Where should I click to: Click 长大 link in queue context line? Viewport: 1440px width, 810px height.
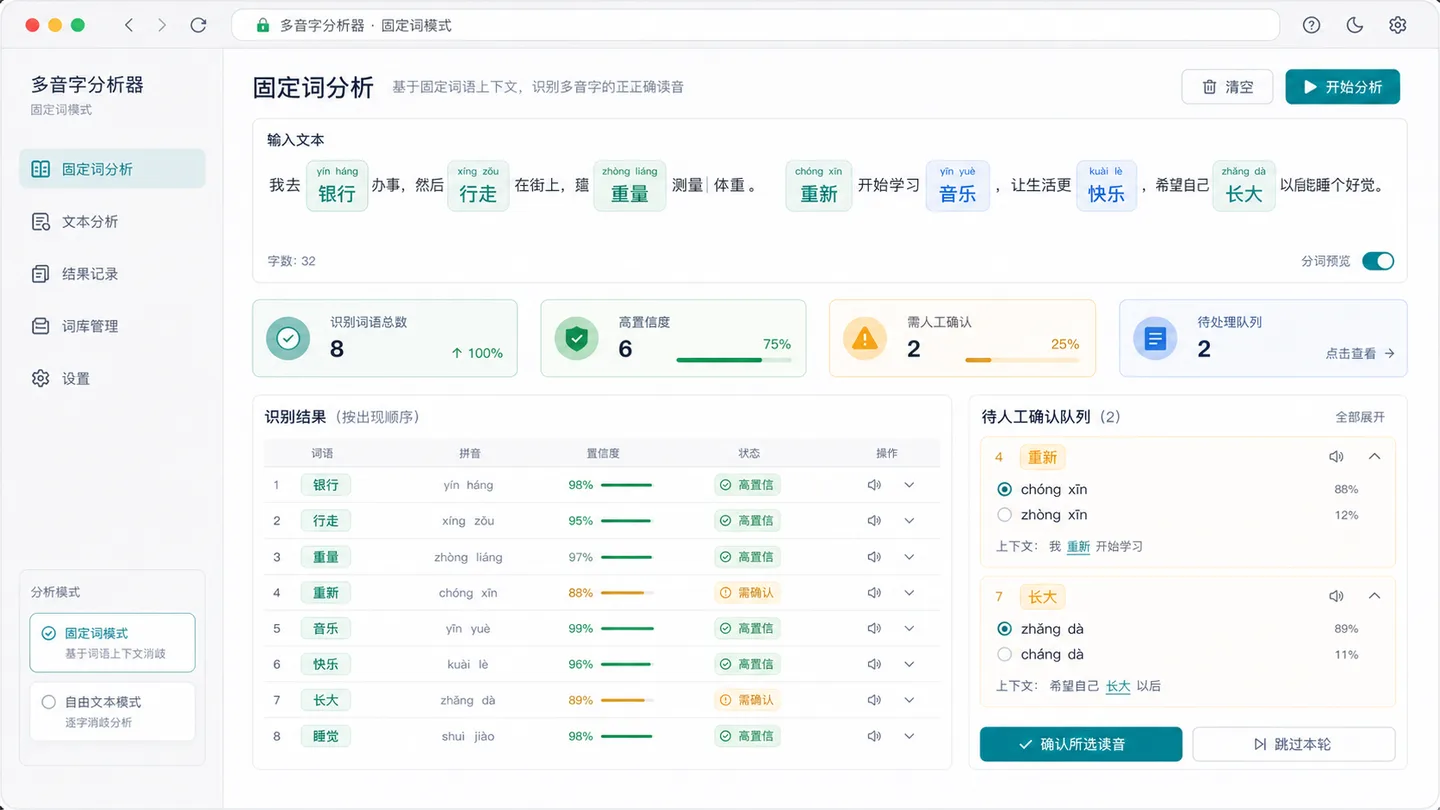[1118, 686]
